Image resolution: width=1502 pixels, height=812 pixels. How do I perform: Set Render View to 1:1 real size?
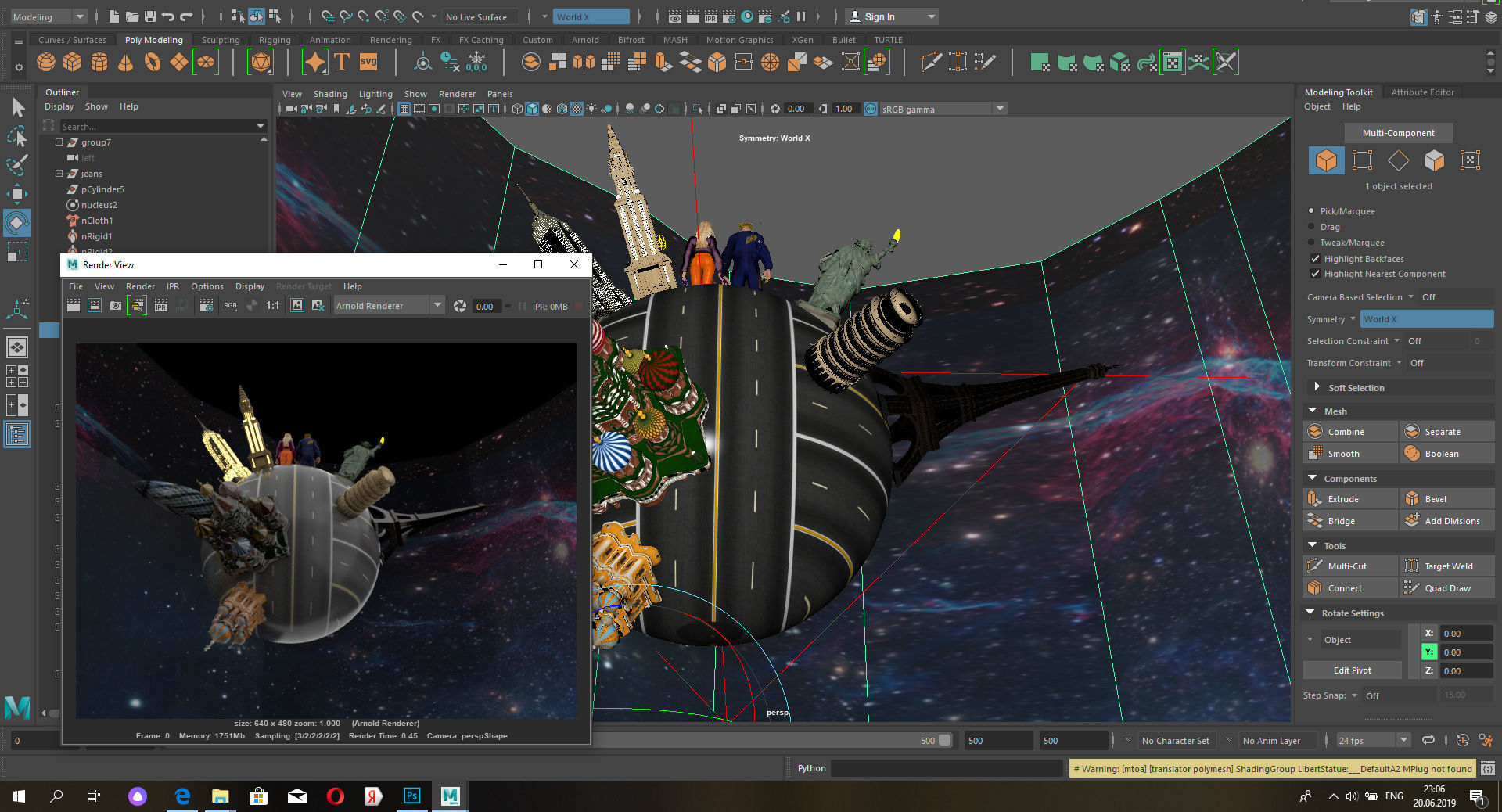[272, 306]
